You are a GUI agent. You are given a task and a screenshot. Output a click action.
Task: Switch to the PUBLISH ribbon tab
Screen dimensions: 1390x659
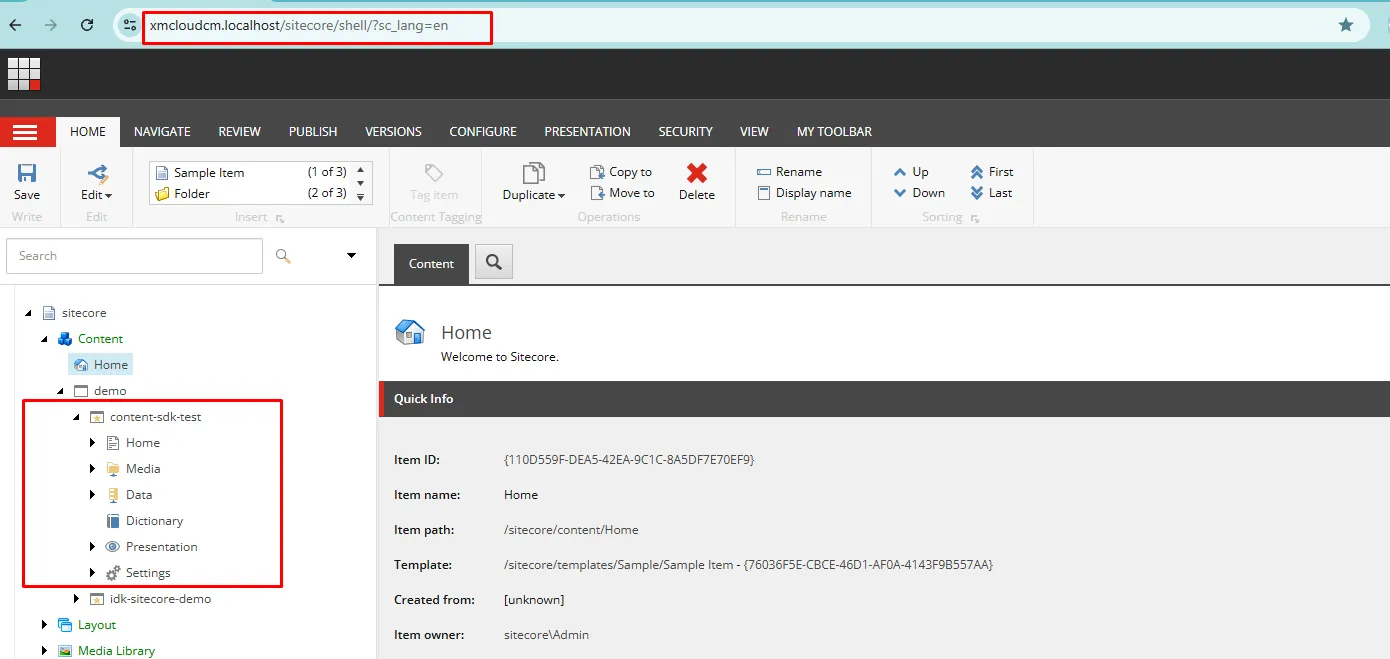(313, 132)
